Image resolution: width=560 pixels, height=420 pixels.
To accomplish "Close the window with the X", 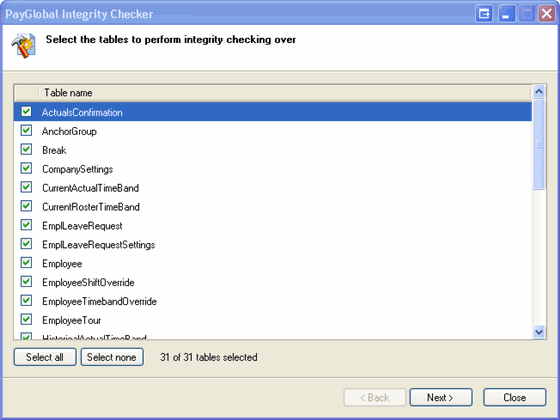I will [x=547, y=14].
